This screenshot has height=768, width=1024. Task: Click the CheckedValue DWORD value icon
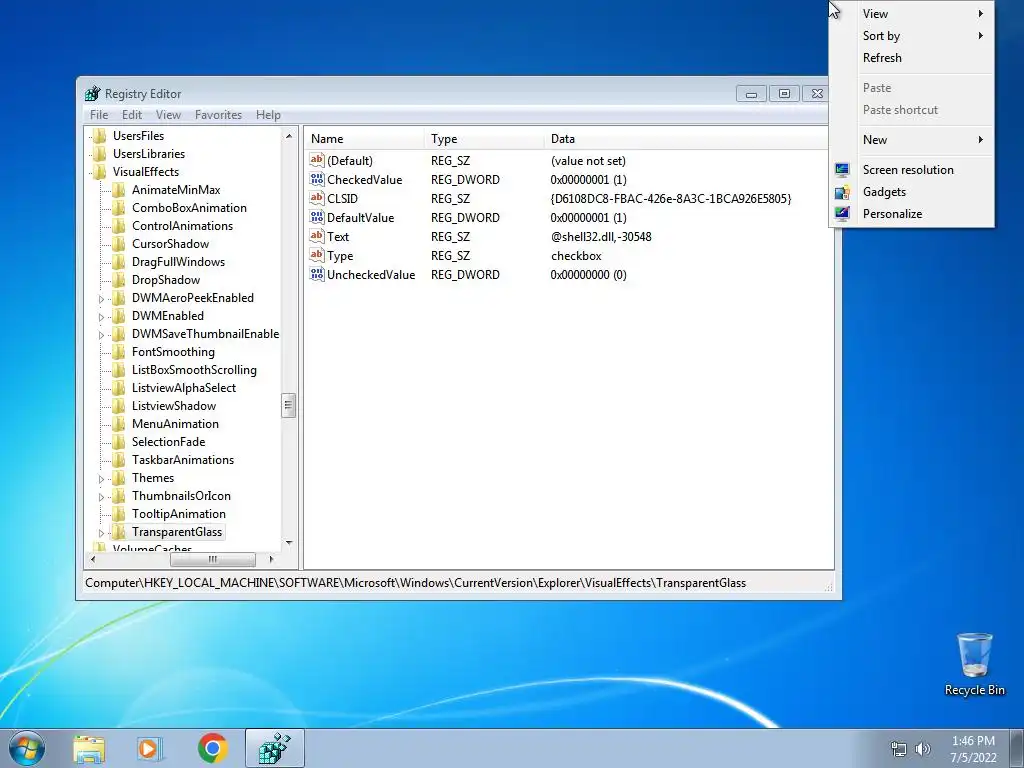(x=317, y=180)
